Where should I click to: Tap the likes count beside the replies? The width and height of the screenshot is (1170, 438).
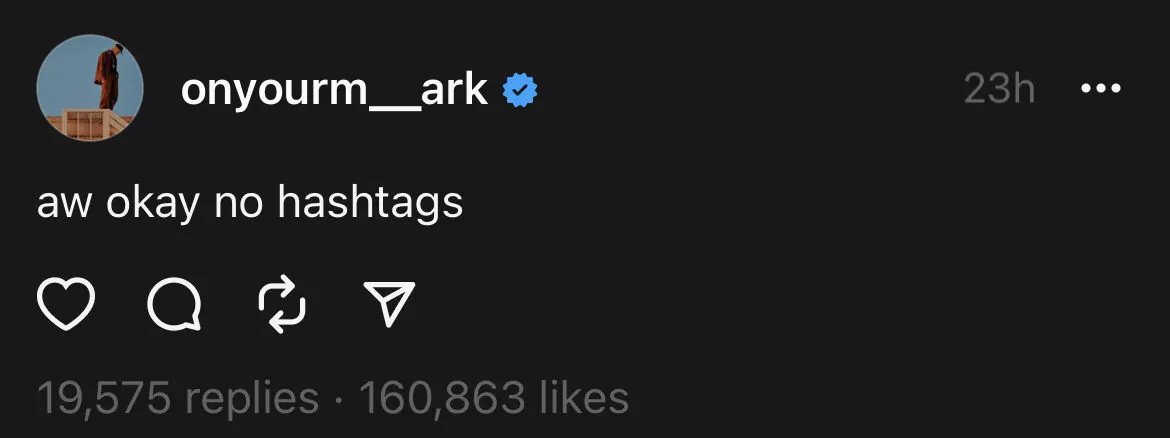click(494, 398)
